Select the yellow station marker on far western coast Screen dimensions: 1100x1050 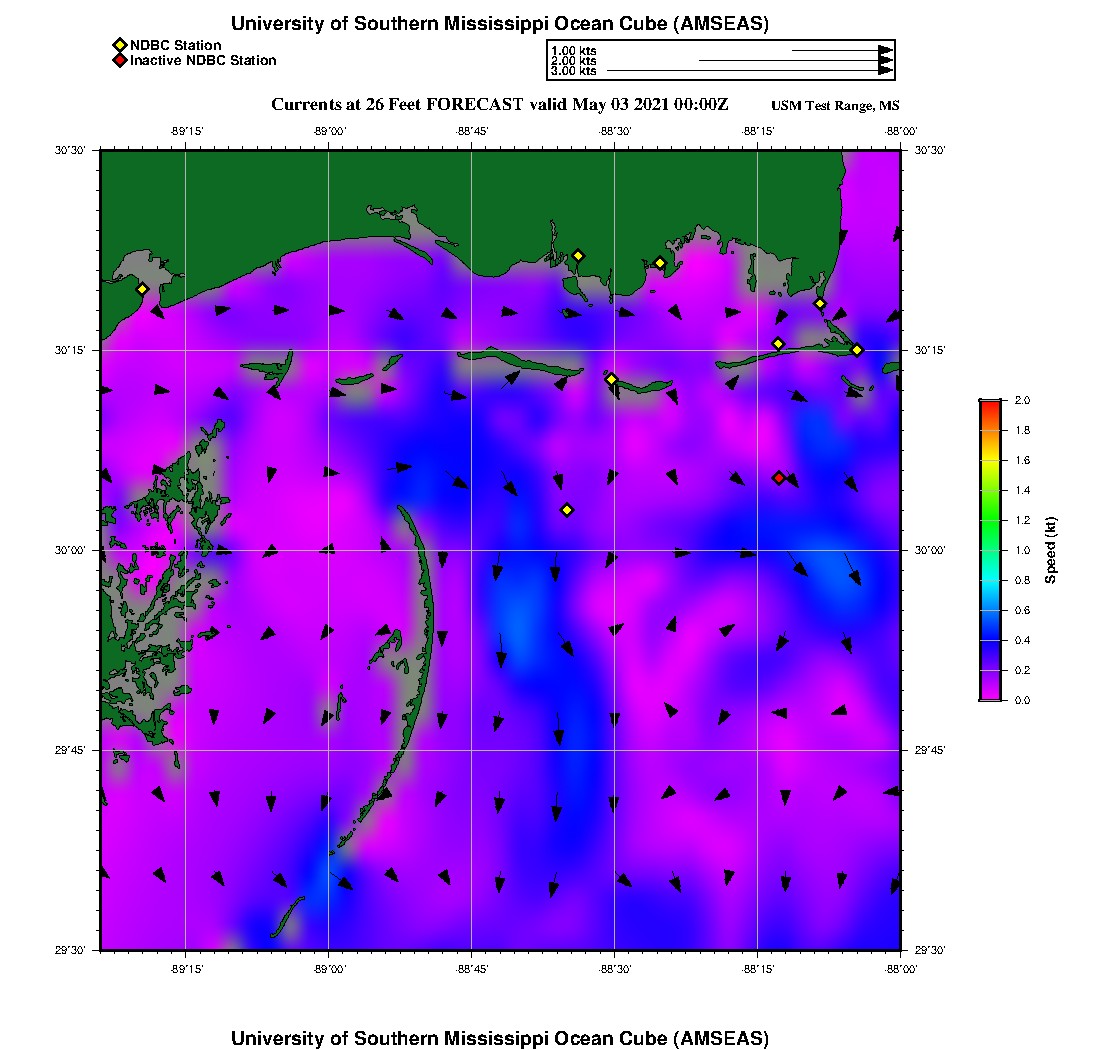tap(143, 289)
